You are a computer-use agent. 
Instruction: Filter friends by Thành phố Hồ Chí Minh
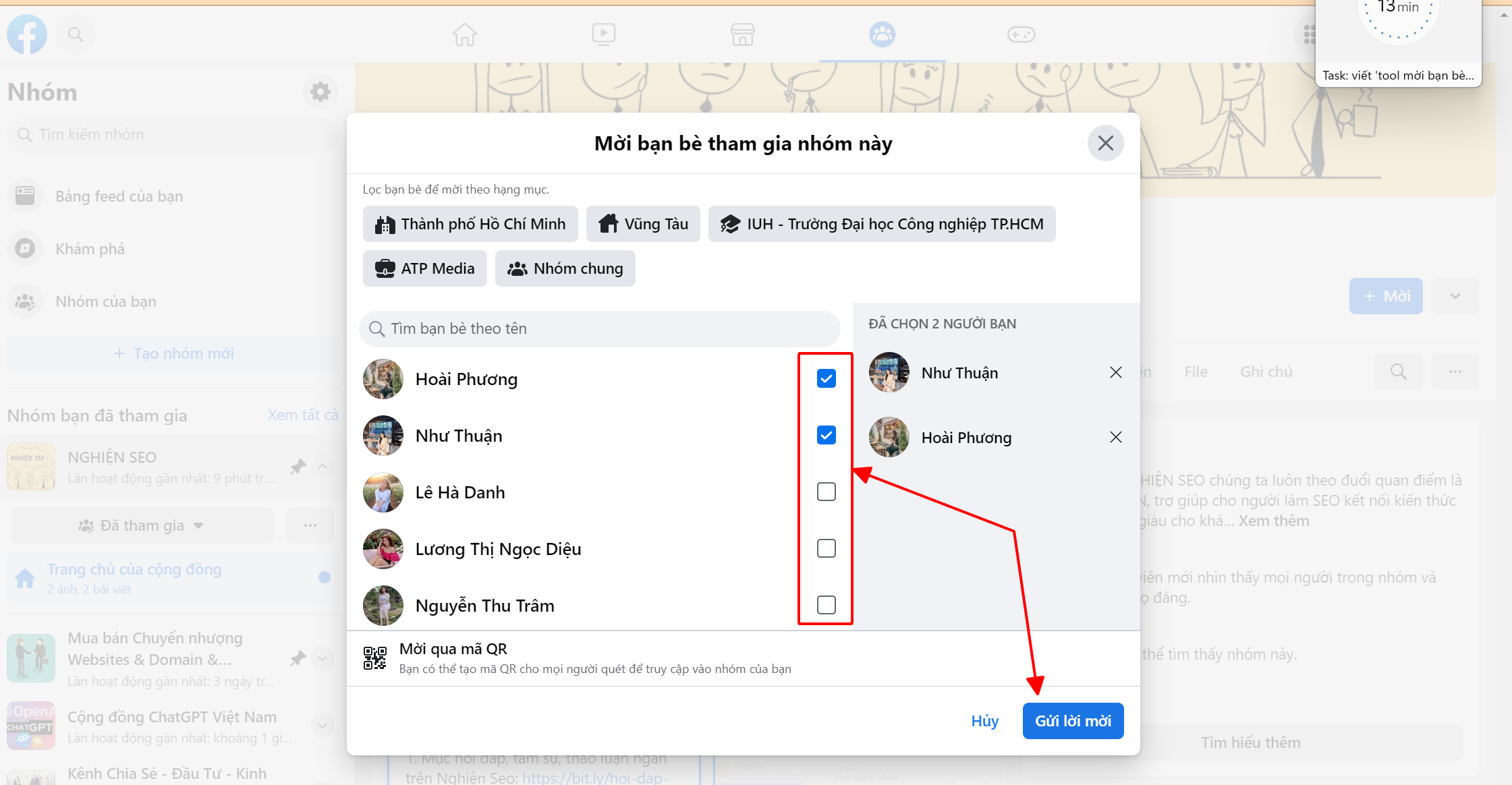pyautogui.click(x=470, y=224)
